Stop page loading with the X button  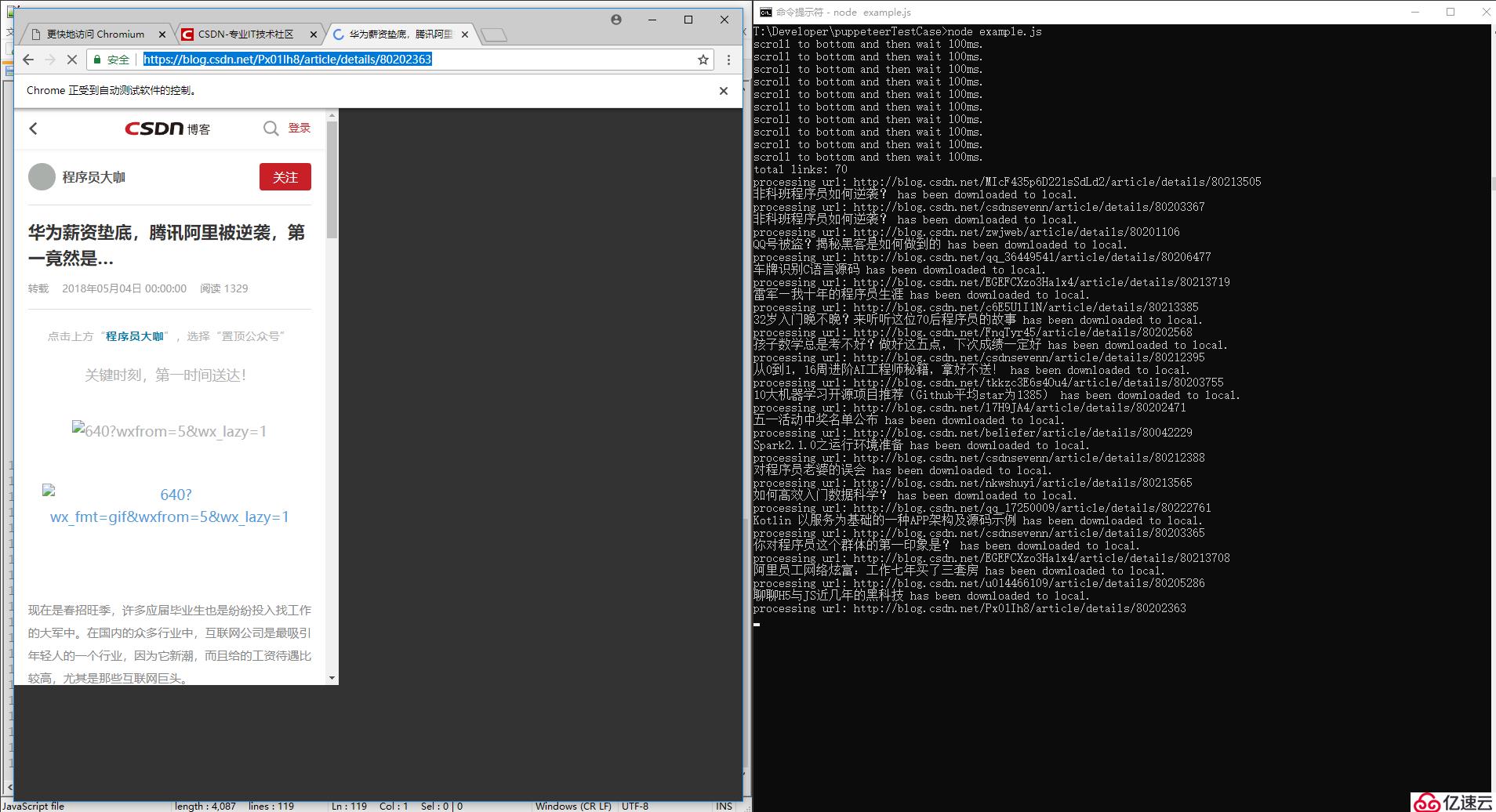pos(71,60)
